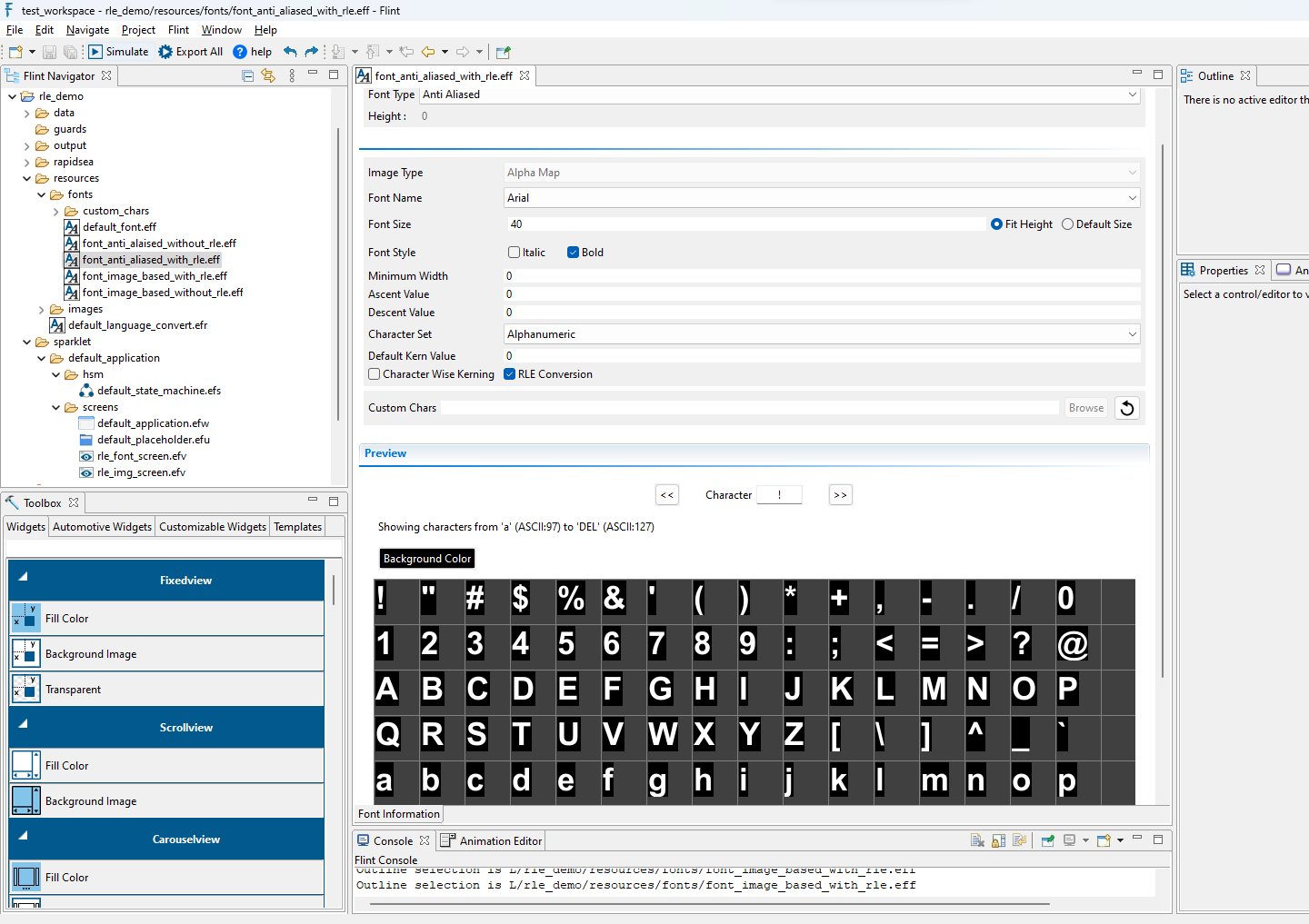Open the Flint menu in menu bar
The image size is (1309, 924).
click(x=178, y=30)
